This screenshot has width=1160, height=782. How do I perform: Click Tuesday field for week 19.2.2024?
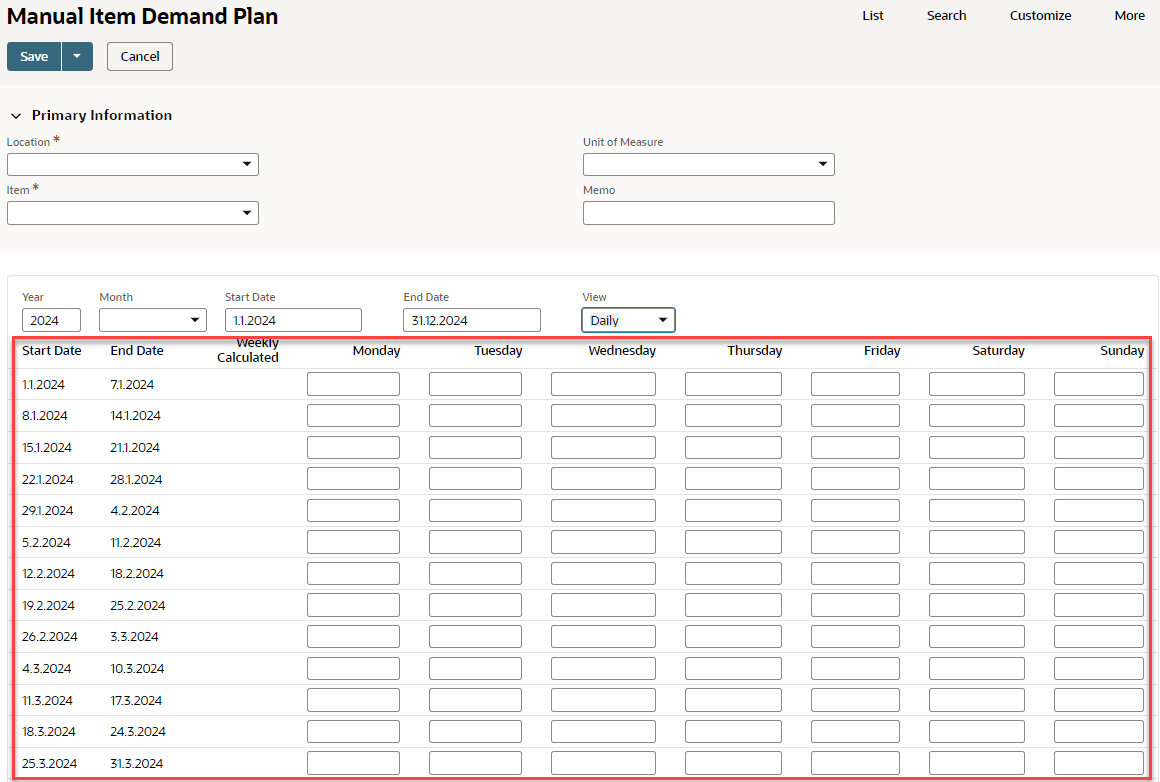click(475, 605)
